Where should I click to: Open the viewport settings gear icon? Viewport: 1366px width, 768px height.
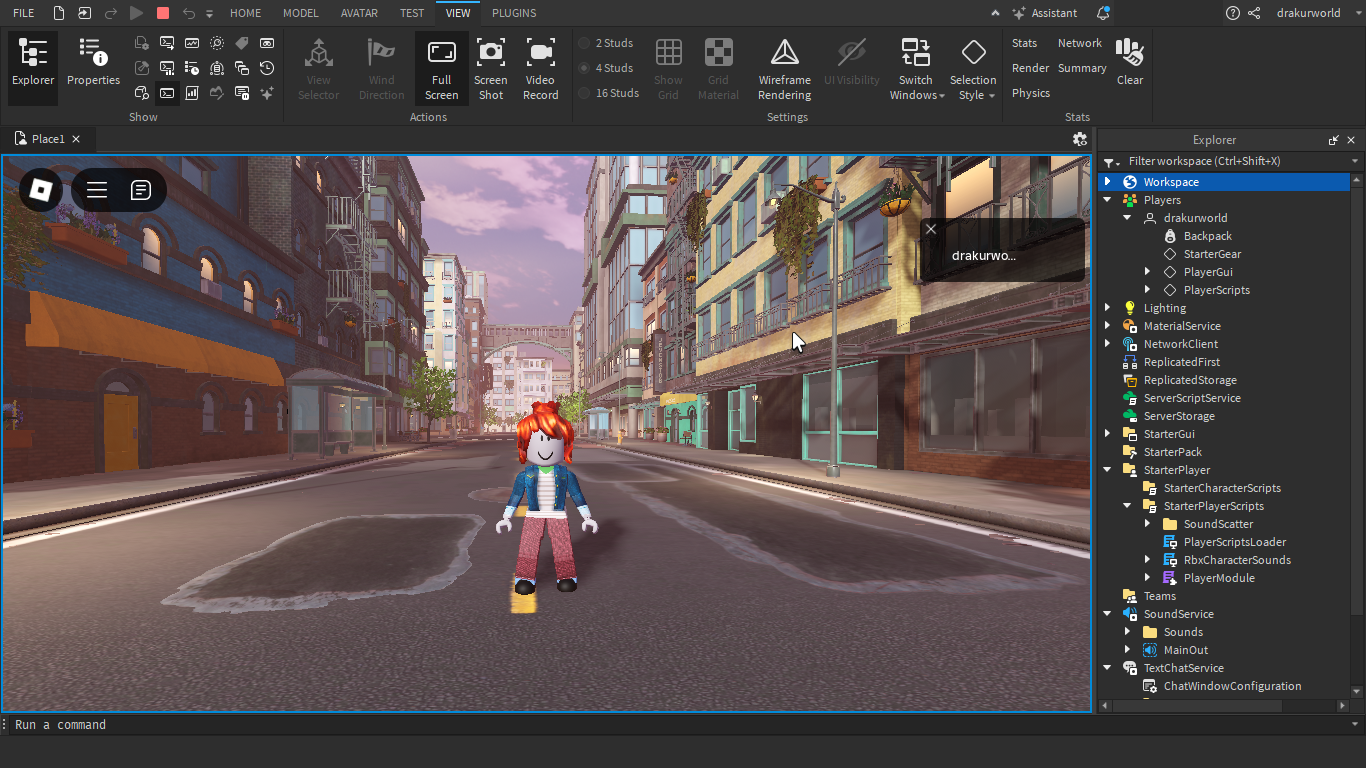[1079, 139]
